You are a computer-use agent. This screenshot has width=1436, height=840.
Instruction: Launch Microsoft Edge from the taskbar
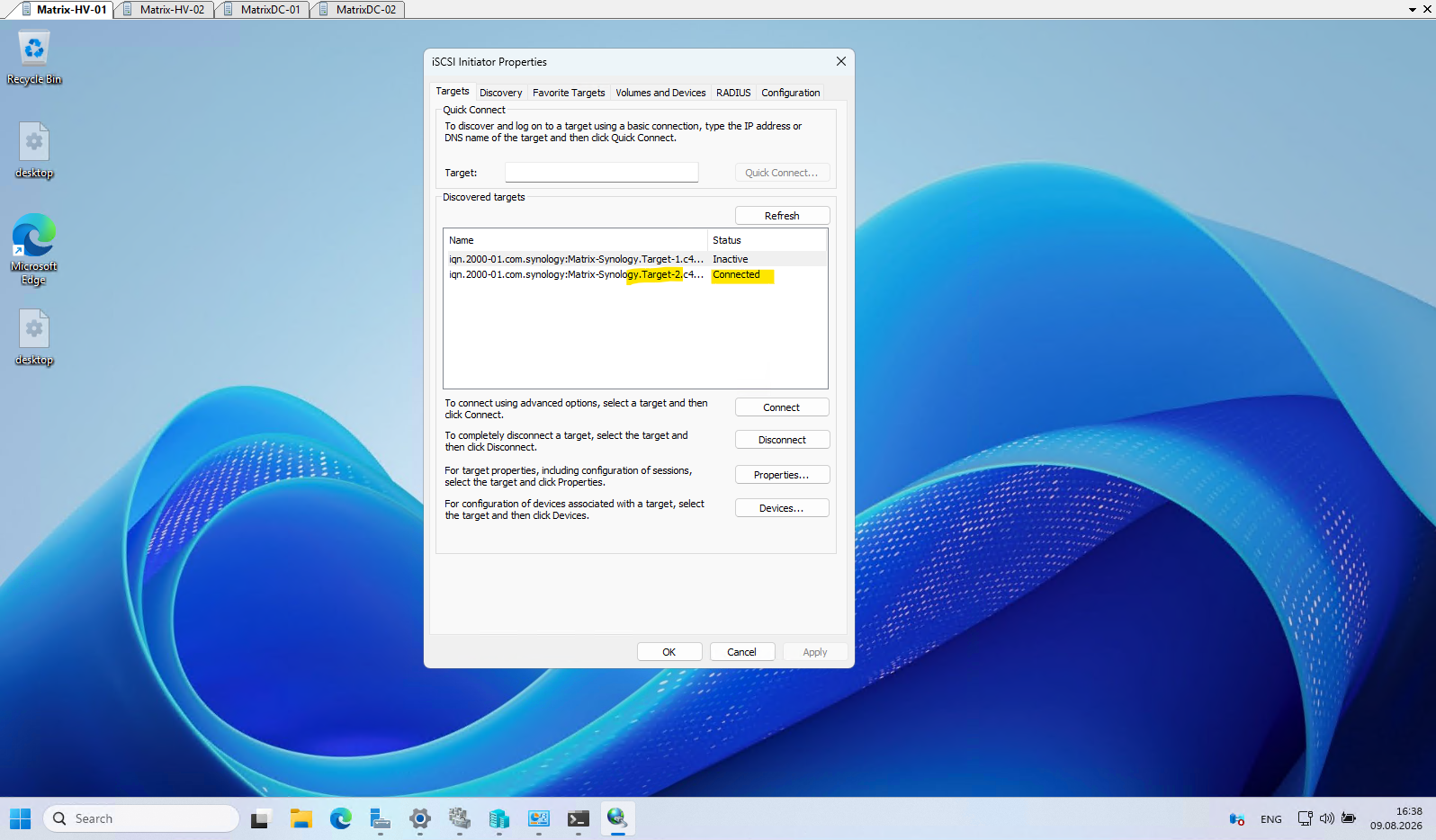click(340, 818)
